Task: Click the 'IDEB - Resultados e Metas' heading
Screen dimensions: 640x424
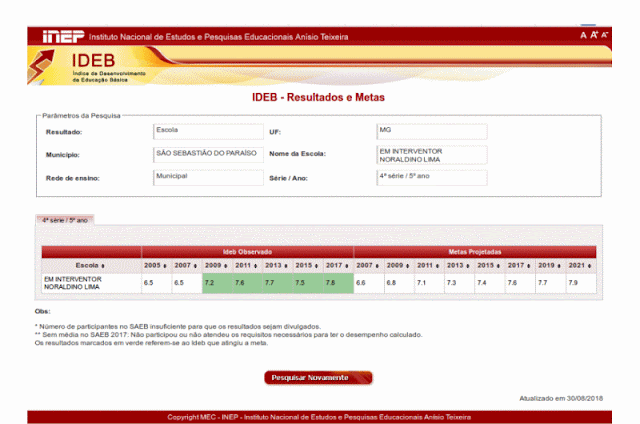Action: tap(318, 98)
